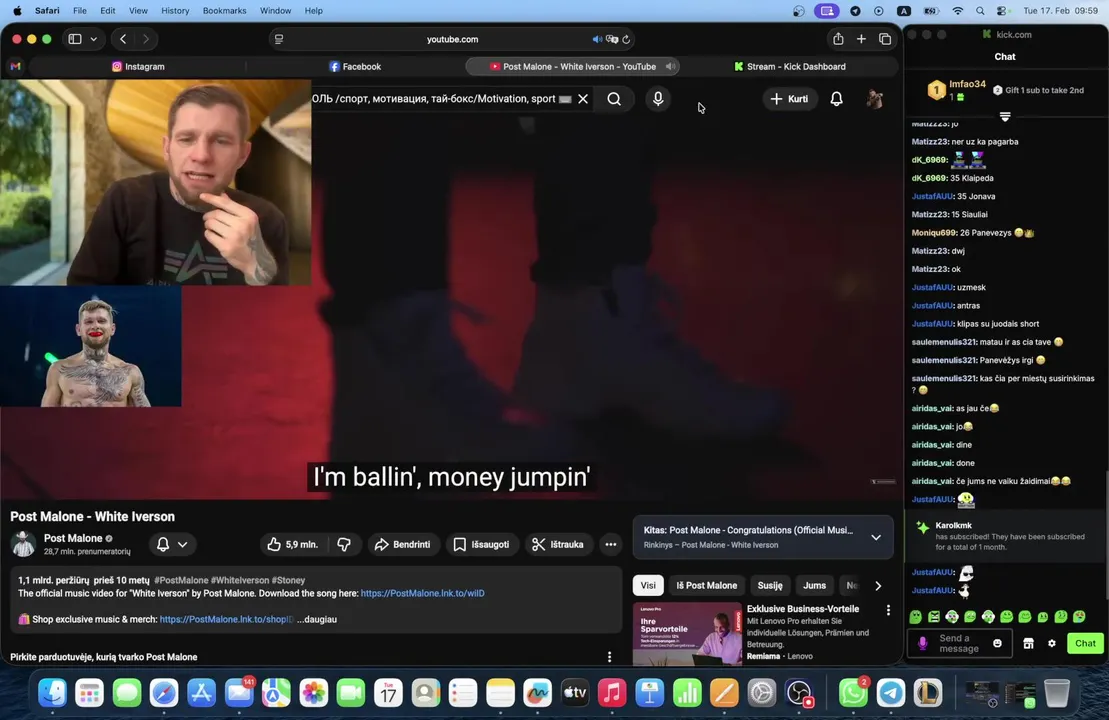The width and height of the screenshot is (1109, 720).
Task: Reload the YouTube page
Action: pyautogui.click(x=626, y=40)
